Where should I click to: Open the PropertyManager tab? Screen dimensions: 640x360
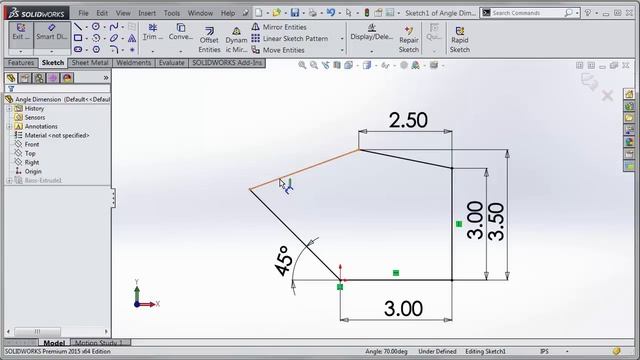tap(25, 78)
